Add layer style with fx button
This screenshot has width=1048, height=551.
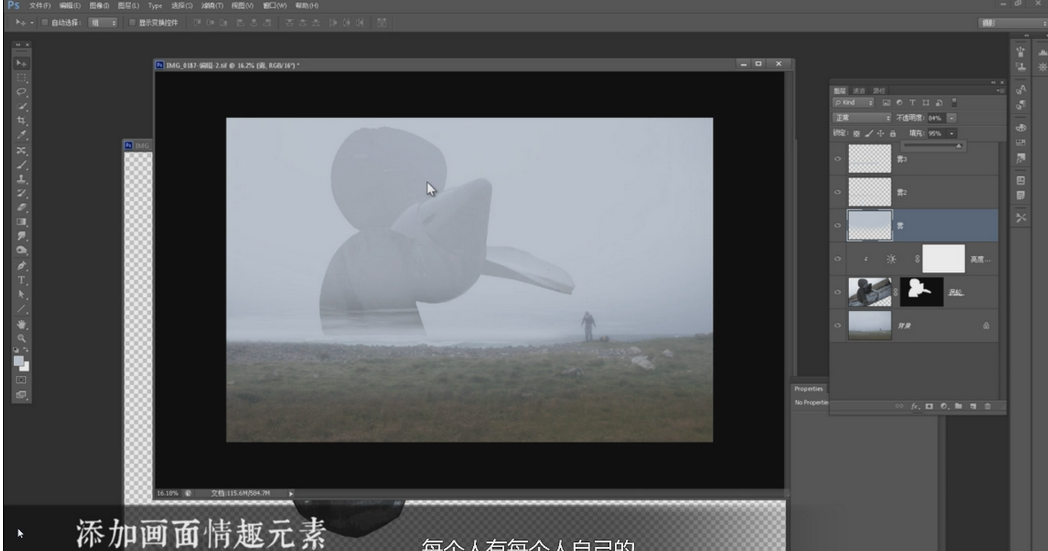tap(915, 406)
